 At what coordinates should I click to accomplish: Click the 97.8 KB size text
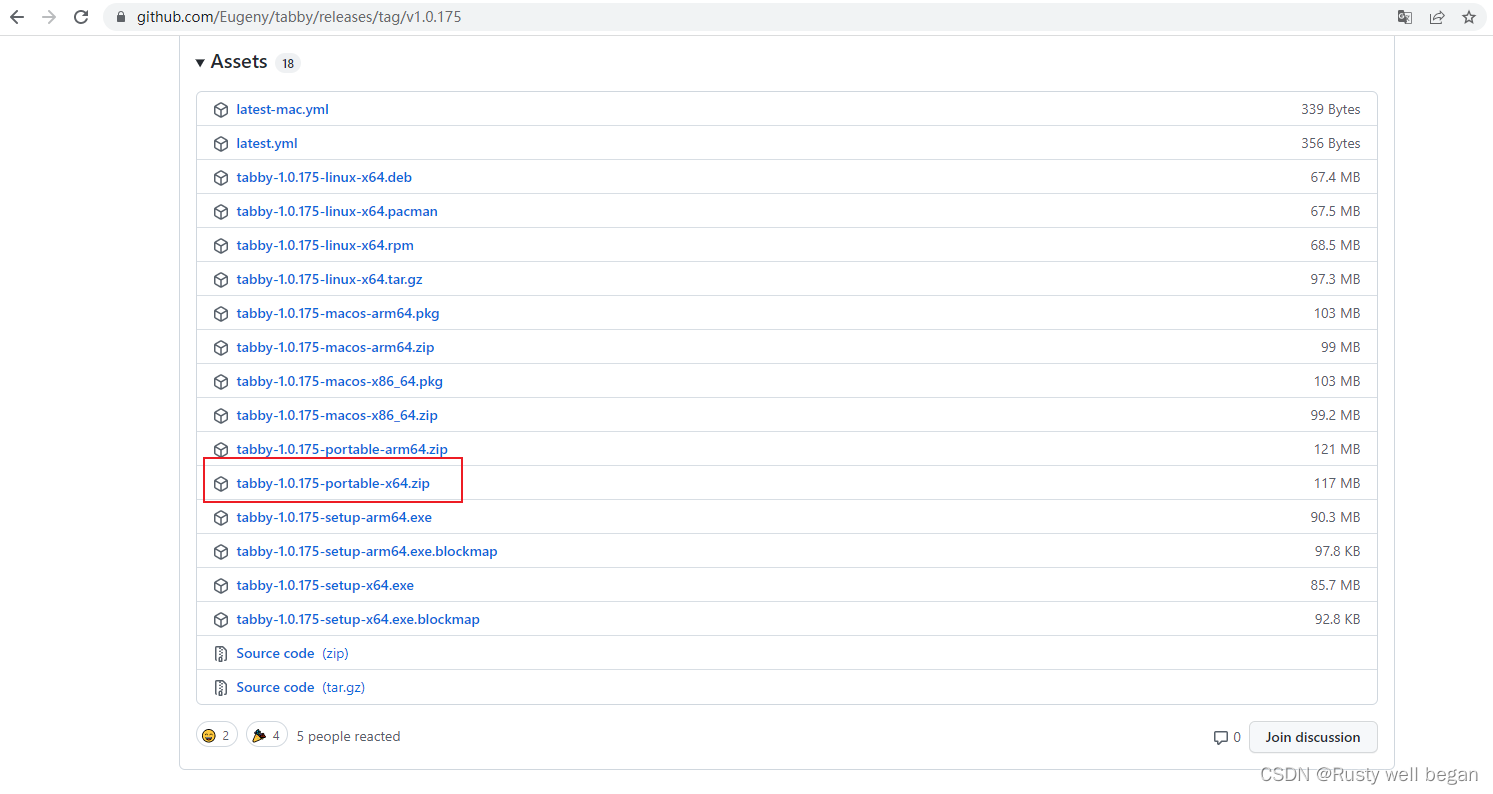pyautogui.click(x=1338, y=551)
